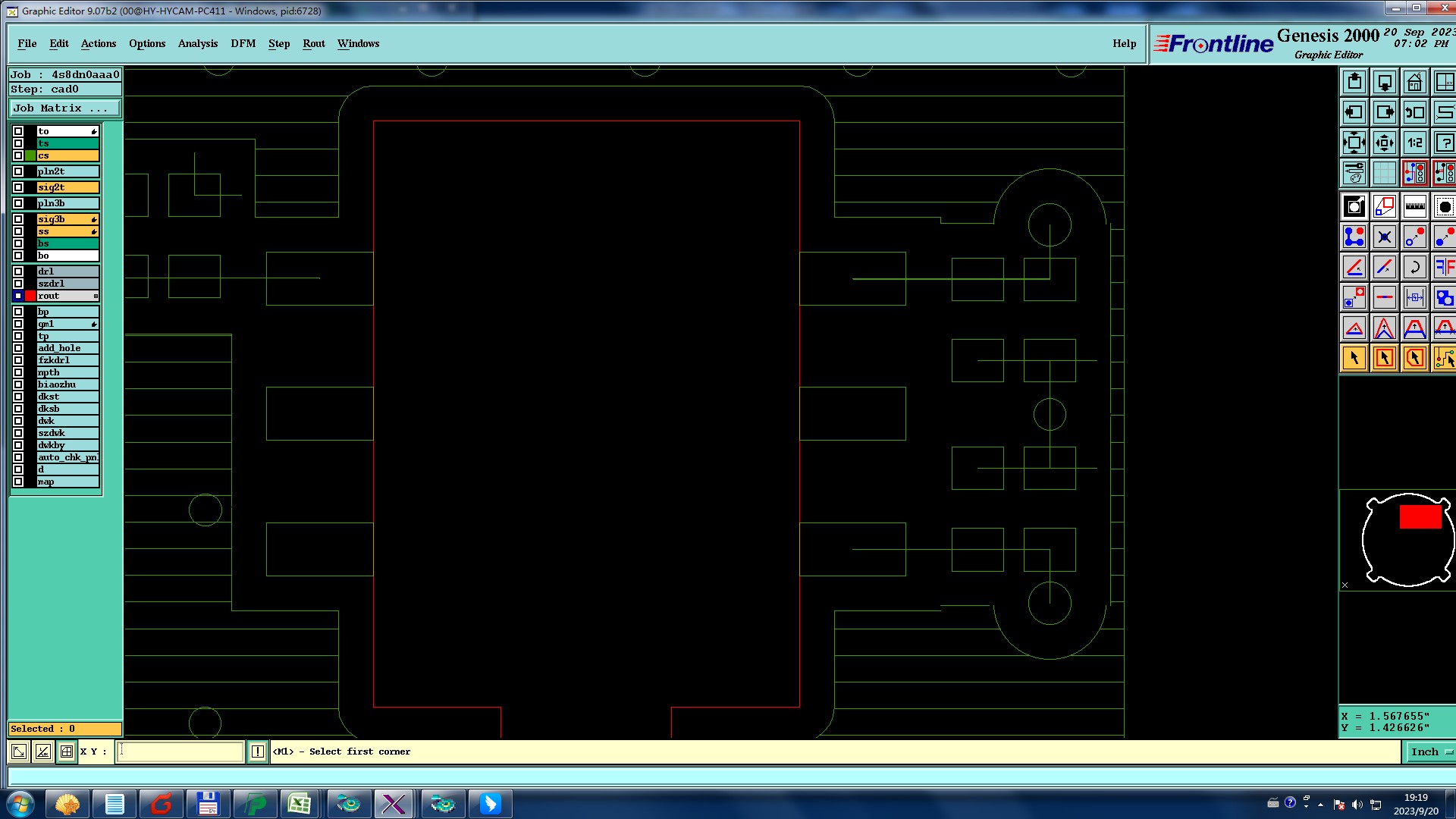
Task: Click the X Y coordinate input field
Action: tap(180, 752)
